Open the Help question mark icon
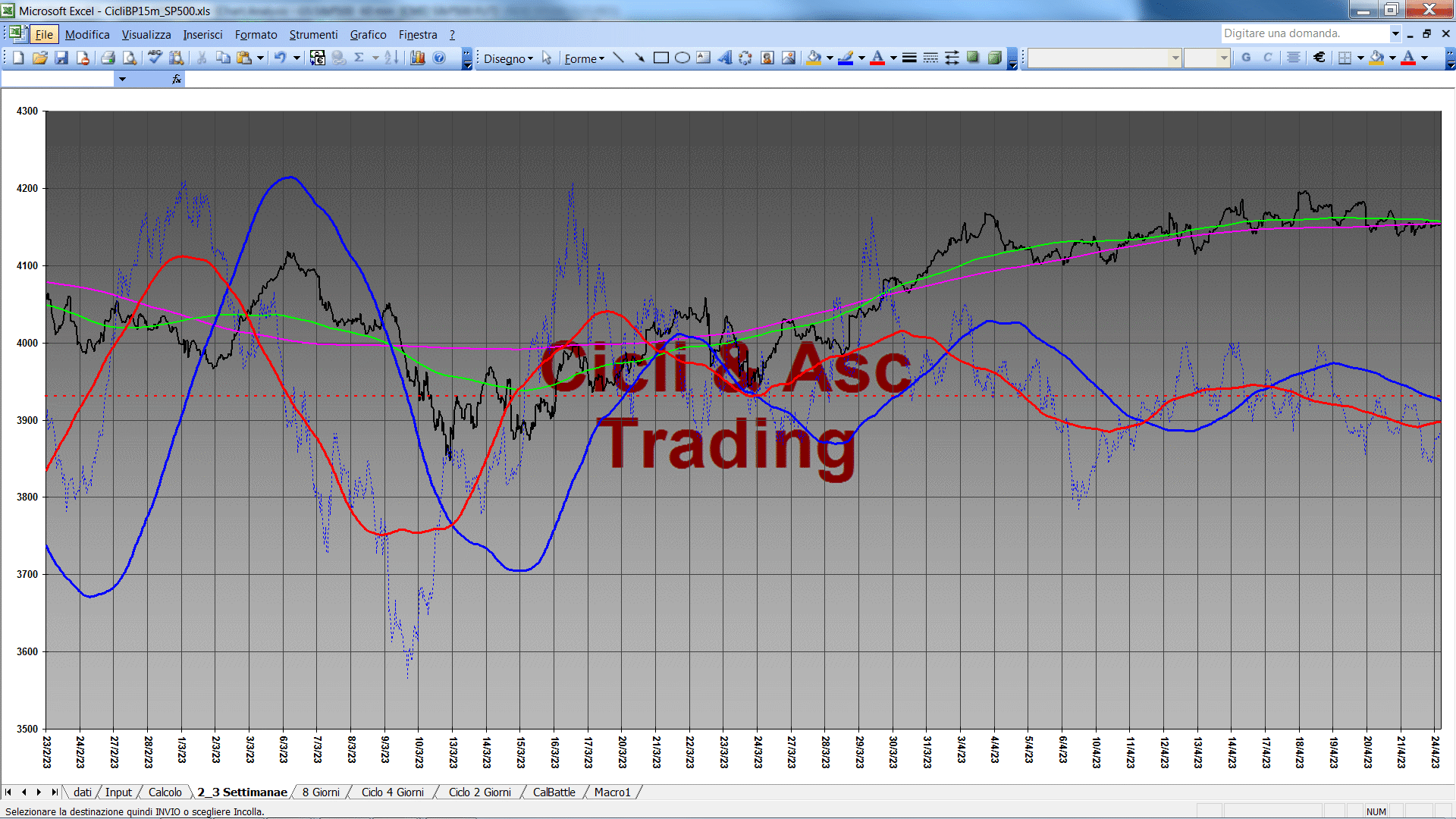 click(439, 58)
